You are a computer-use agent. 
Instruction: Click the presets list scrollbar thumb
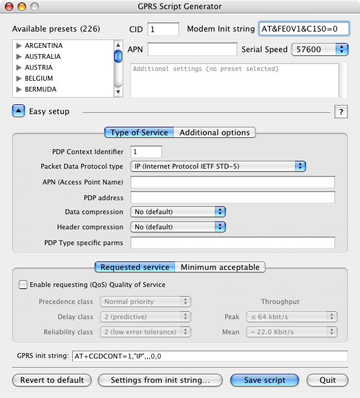point(118,56)
